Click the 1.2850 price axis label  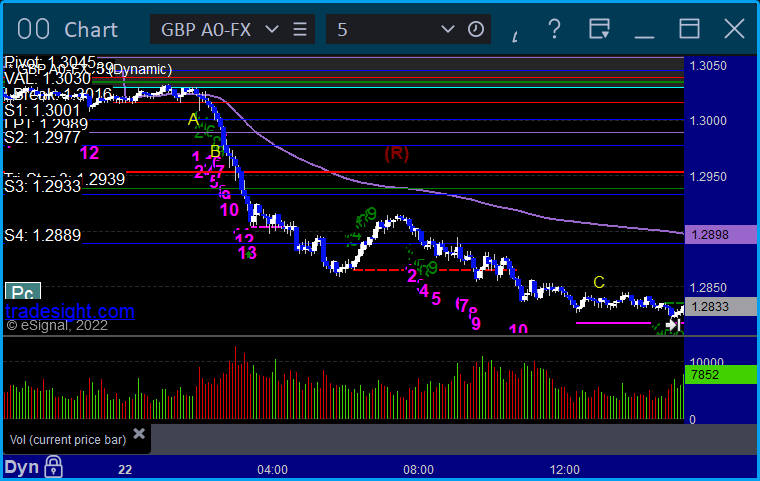(708, 288)
